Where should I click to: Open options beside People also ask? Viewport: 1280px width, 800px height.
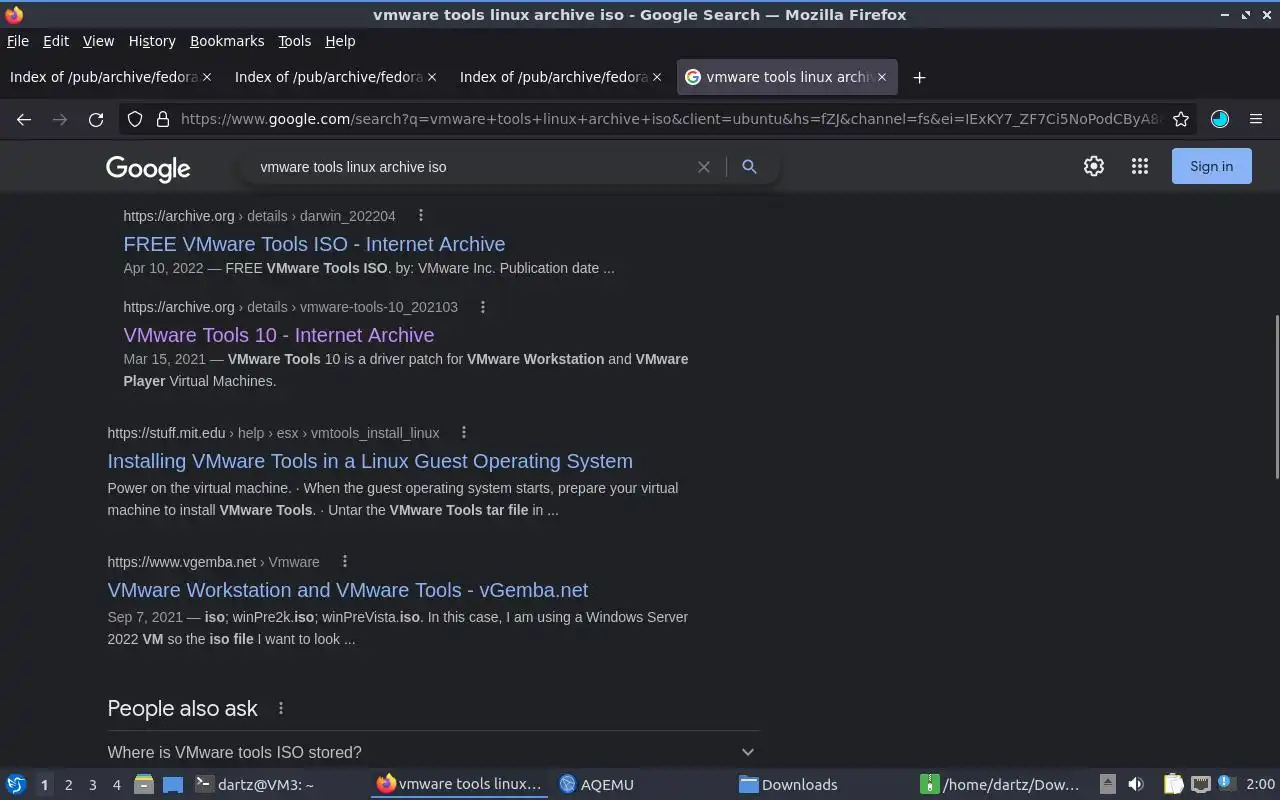click(281, 708)
